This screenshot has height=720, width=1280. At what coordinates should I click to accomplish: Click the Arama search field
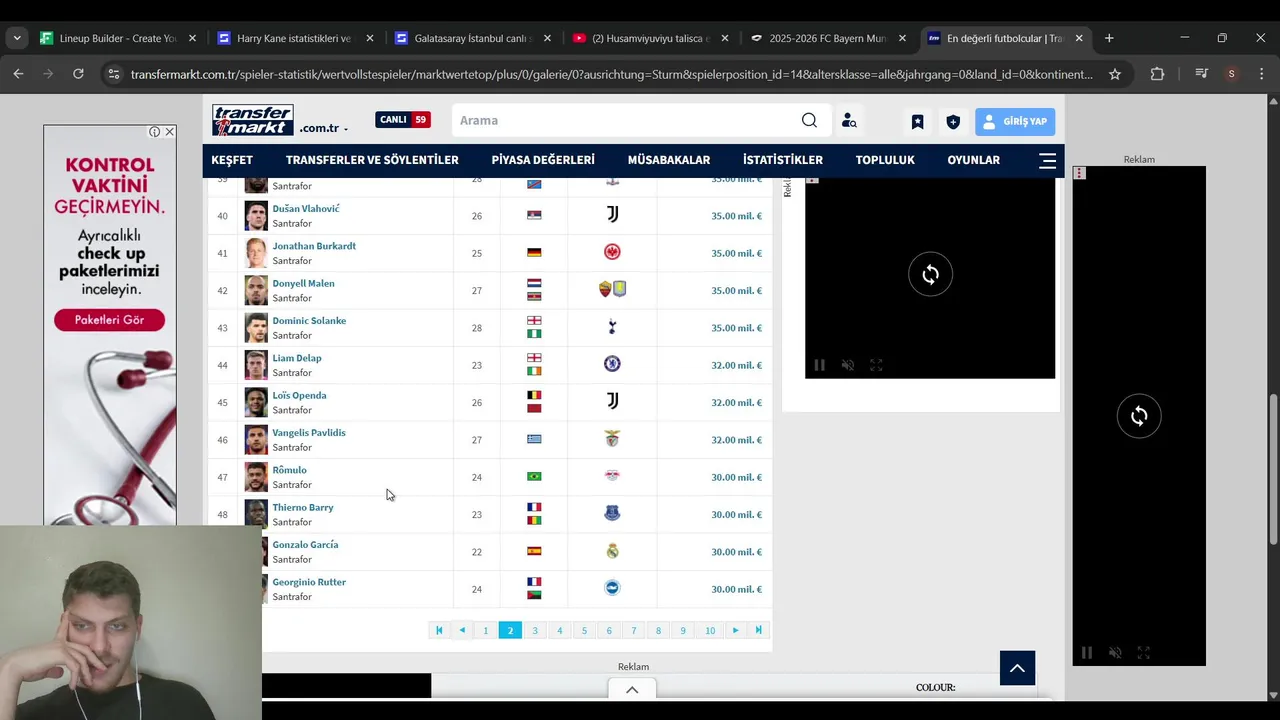pyautogui.click(x=625, y=120)
